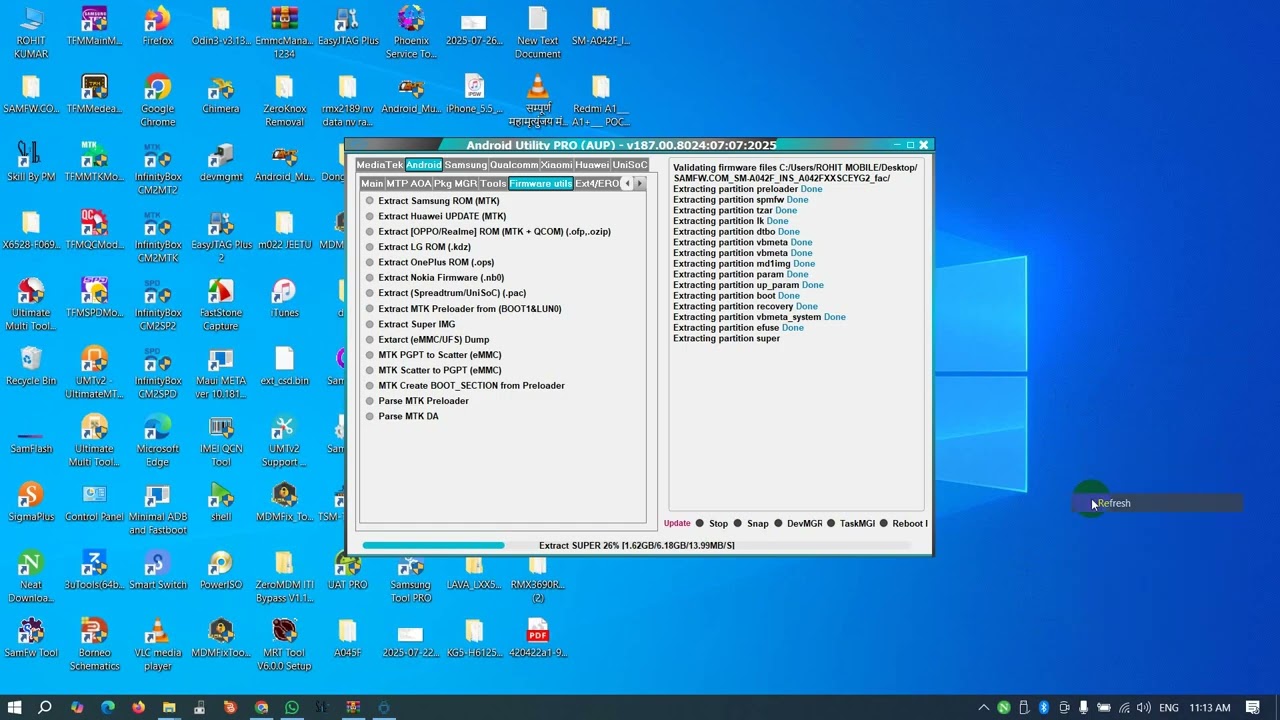
Task: Open the Microsoft Edge desktop icon
Action: tap(158, 441)
